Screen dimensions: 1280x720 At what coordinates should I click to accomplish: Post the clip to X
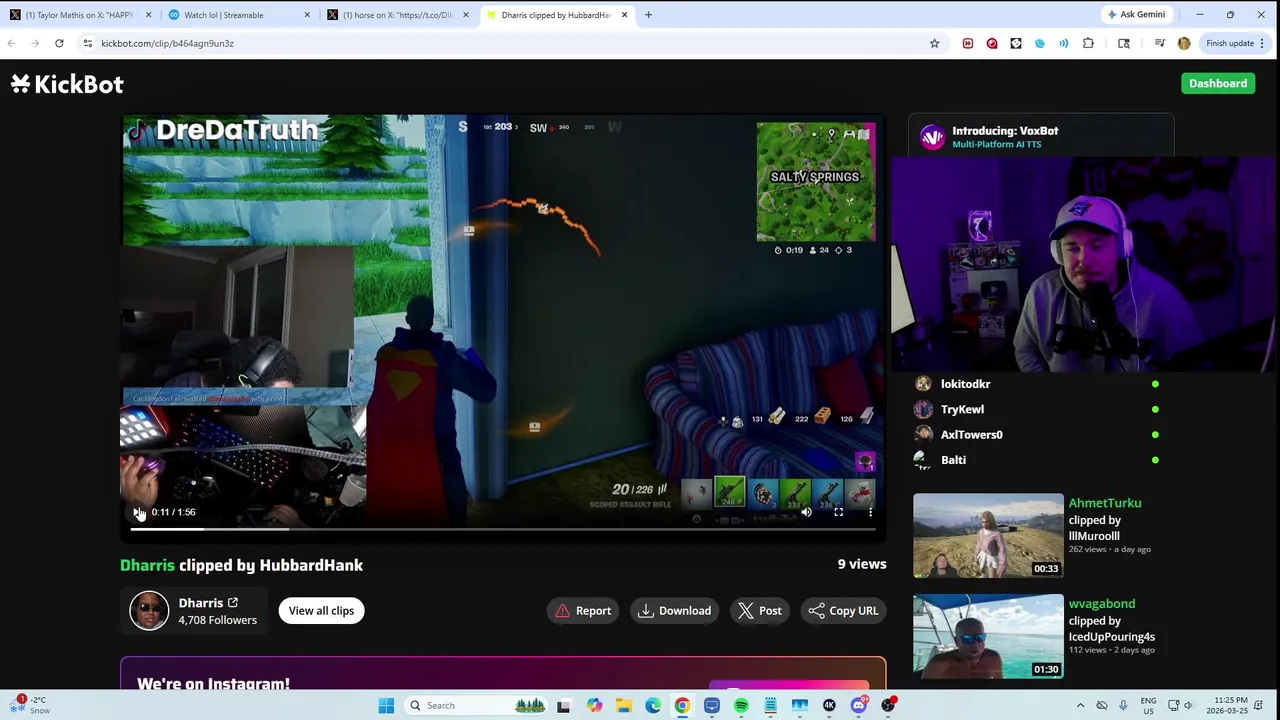pos(760,611)
